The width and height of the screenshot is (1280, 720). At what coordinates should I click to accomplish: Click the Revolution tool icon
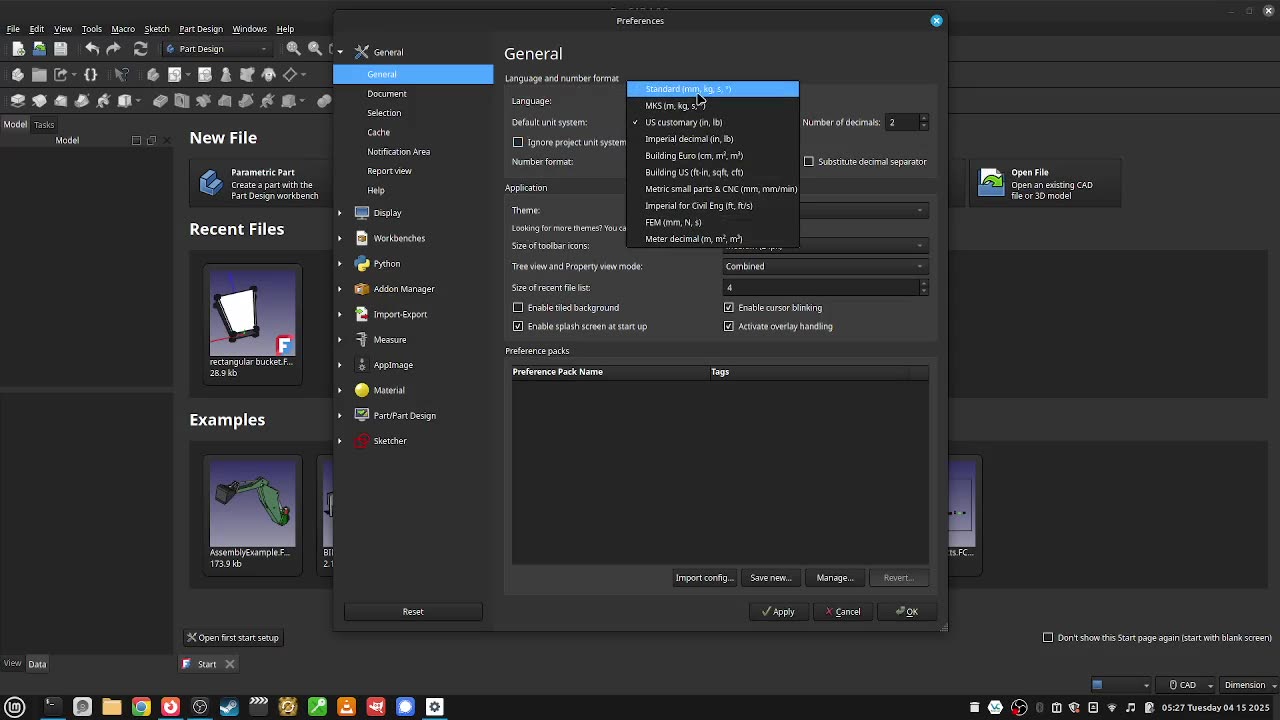coord(39,100)
